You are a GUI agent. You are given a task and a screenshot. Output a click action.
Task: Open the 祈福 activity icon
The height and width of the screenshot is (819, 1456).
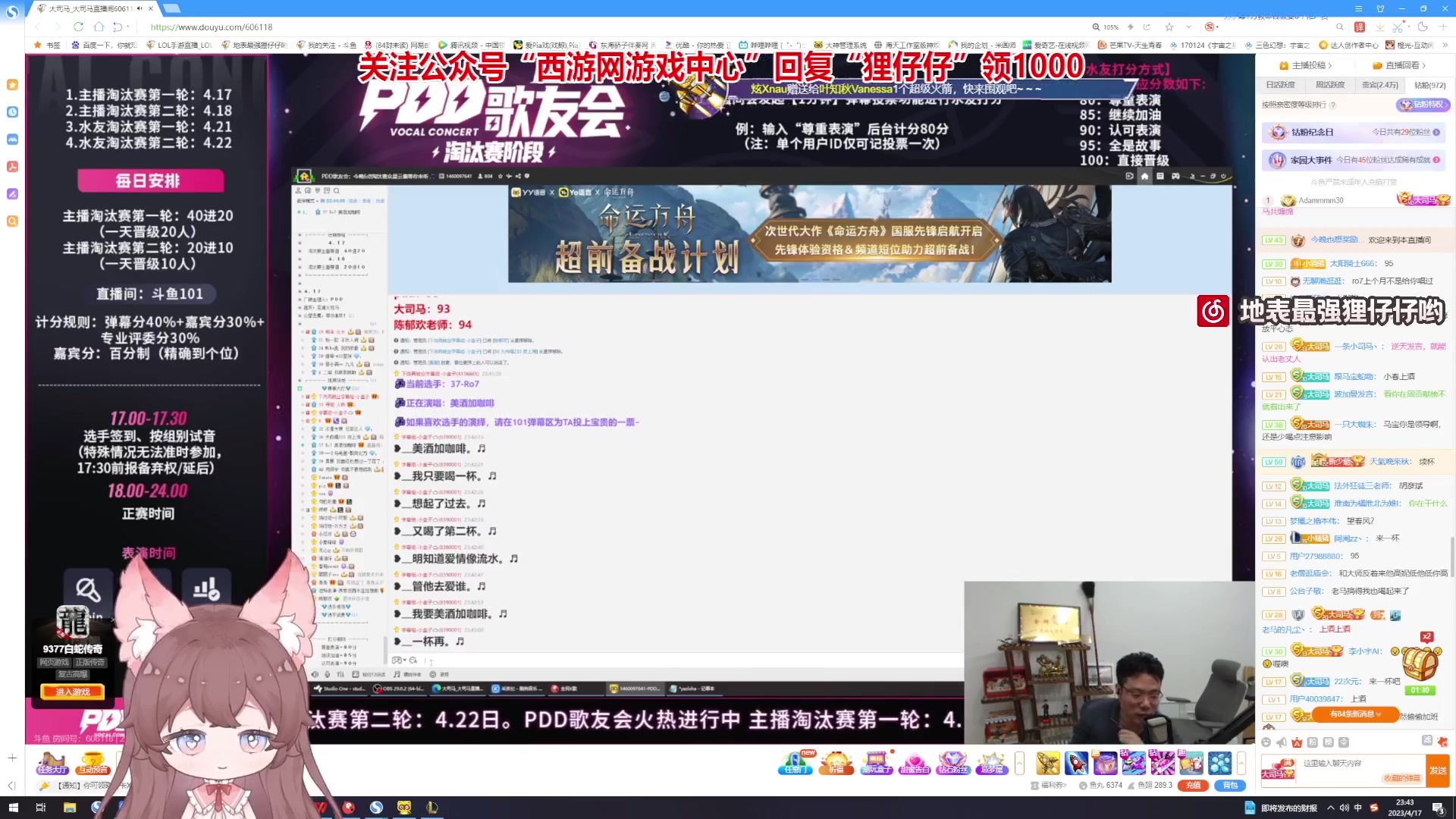point(836,762)
